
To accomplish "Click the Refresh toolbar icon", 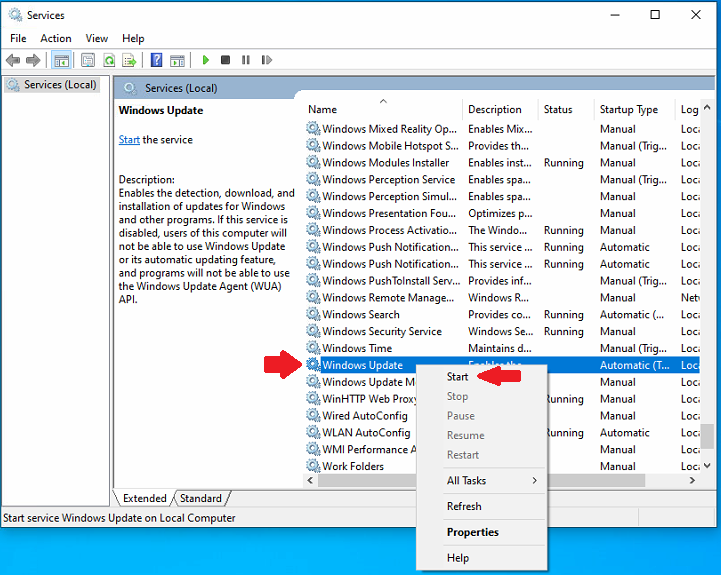I will (109, 60).
